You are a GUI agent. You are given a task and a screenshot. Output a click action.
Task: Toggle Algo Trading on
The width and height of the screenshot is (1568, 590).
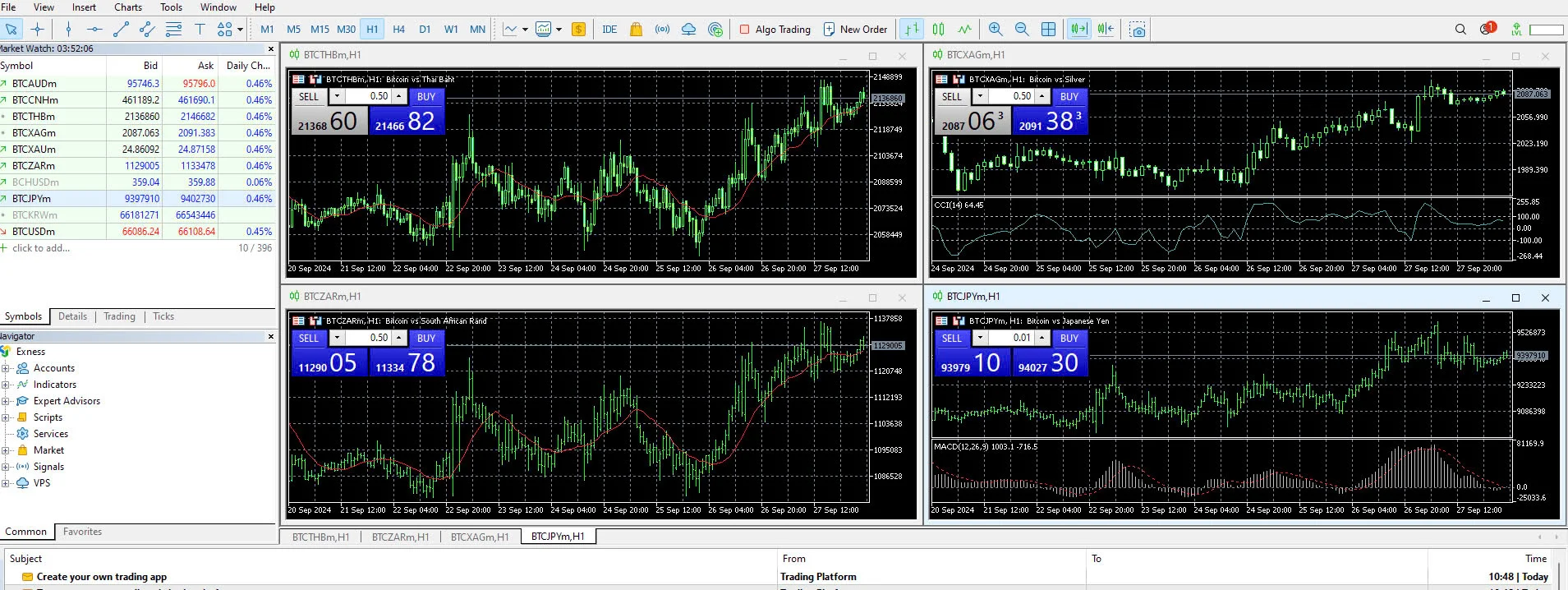click(775, 29)
